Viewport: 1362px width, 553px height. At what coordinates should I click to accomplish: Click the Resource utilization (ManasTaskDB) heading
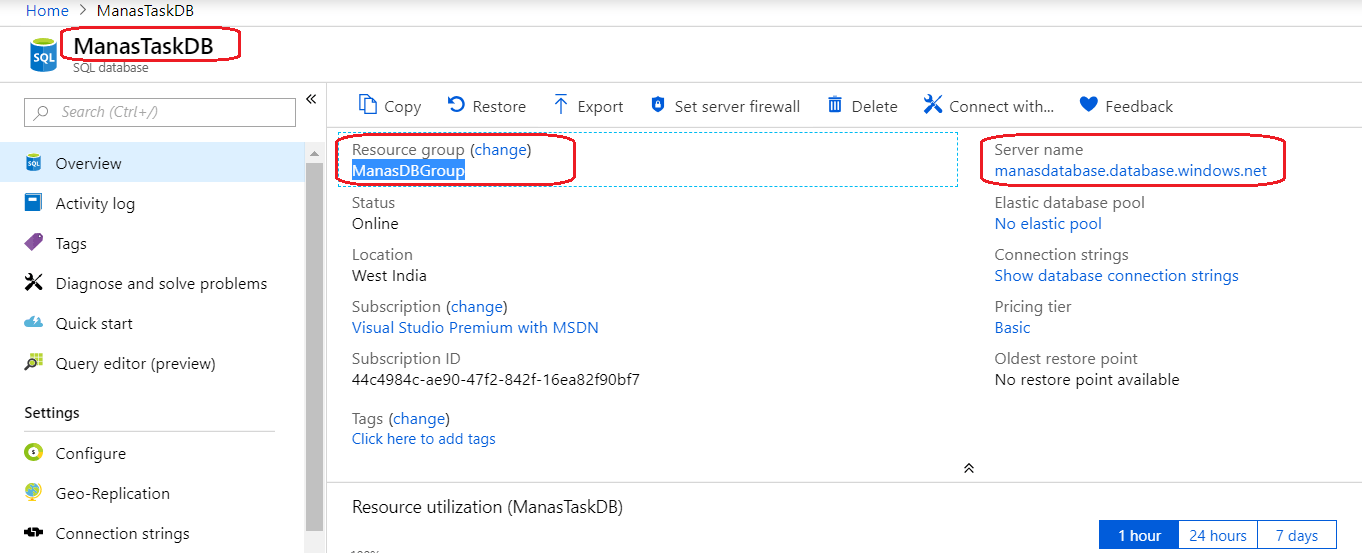[x=487, y=507]
